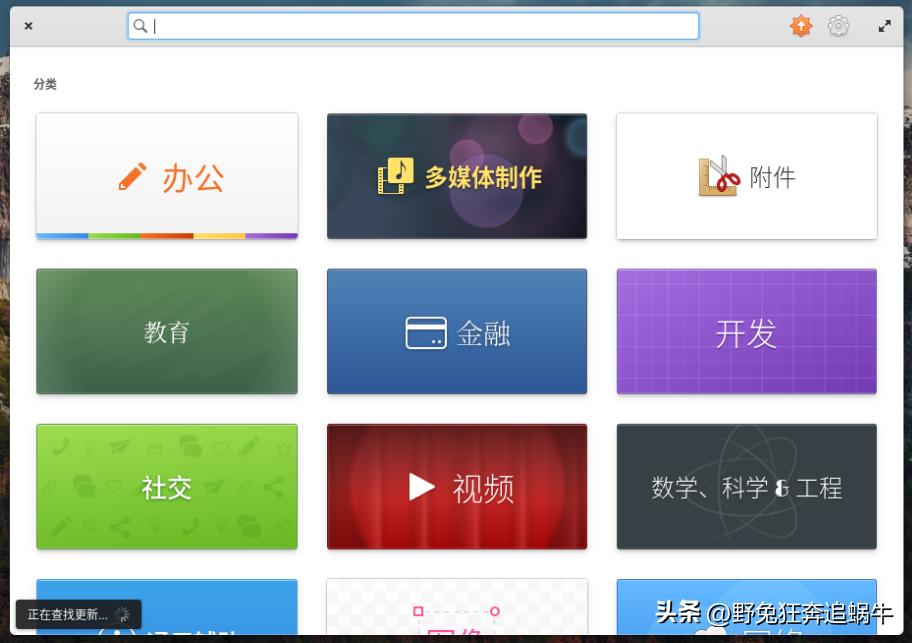This screenshot has width=912, height=643.
Task: Open the 金融 category
Action: [456, 331]
